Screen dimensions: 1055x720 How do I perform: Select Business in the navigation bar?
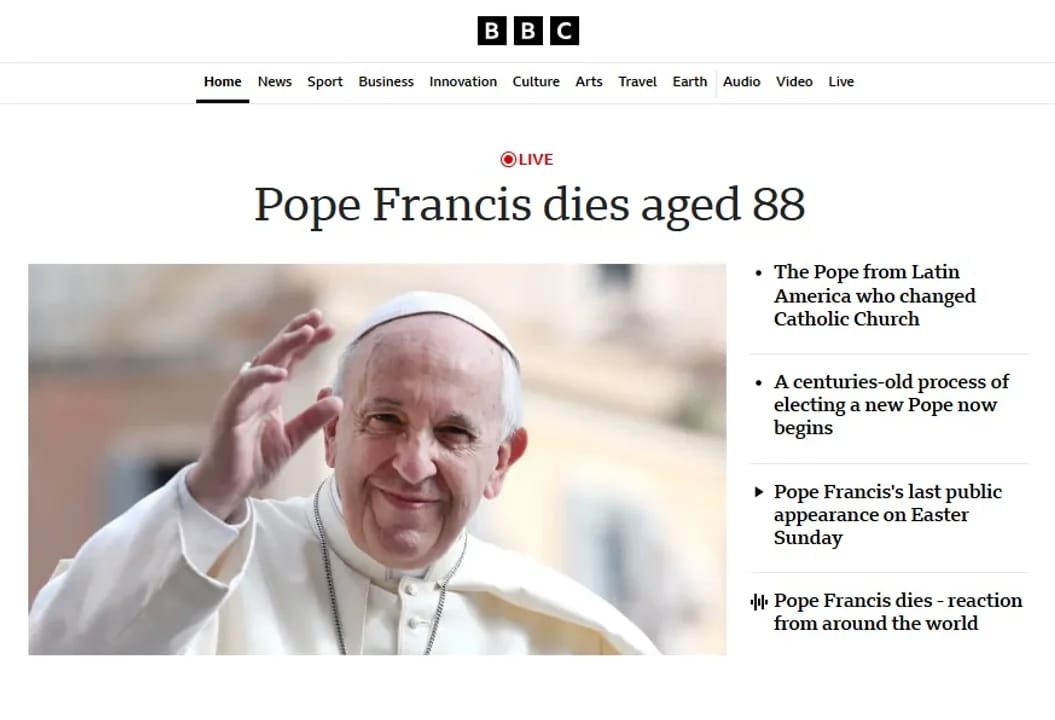pyautogui.click(x=386, y=82)
